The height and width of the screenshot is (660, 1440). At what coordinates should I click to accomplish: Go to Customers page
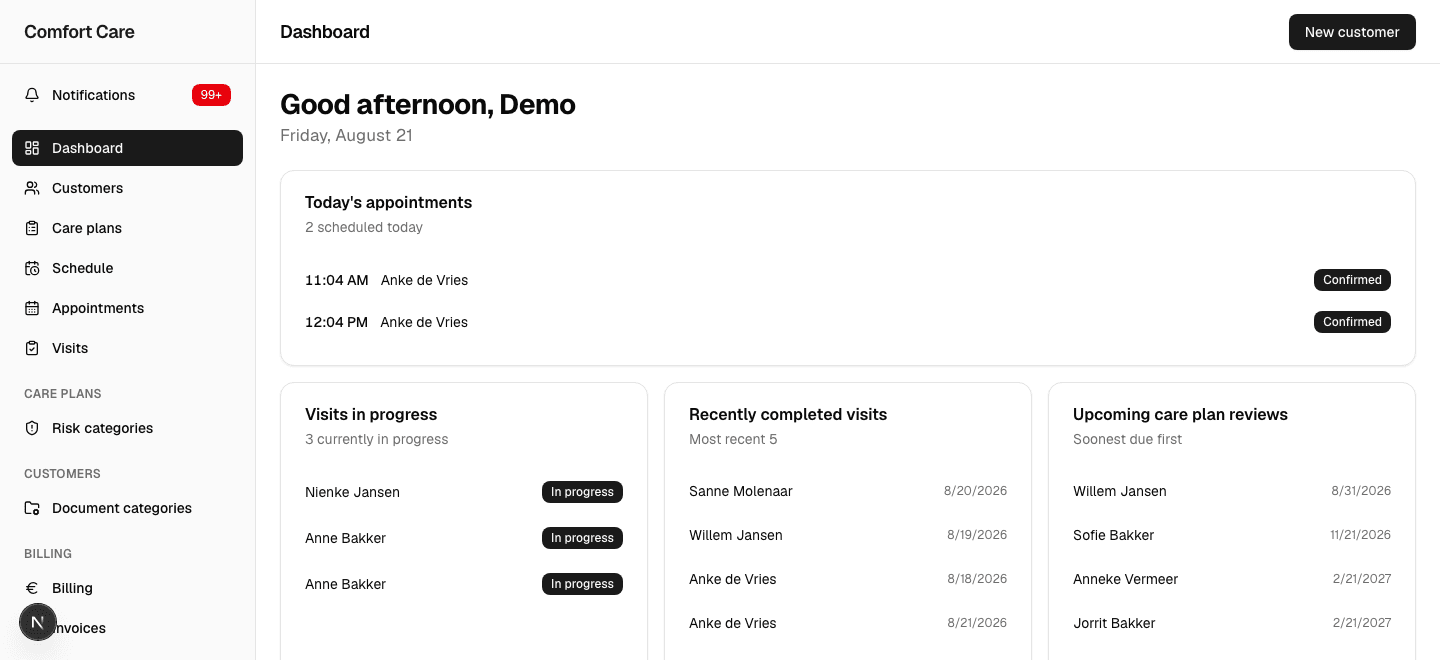point(127,188)
